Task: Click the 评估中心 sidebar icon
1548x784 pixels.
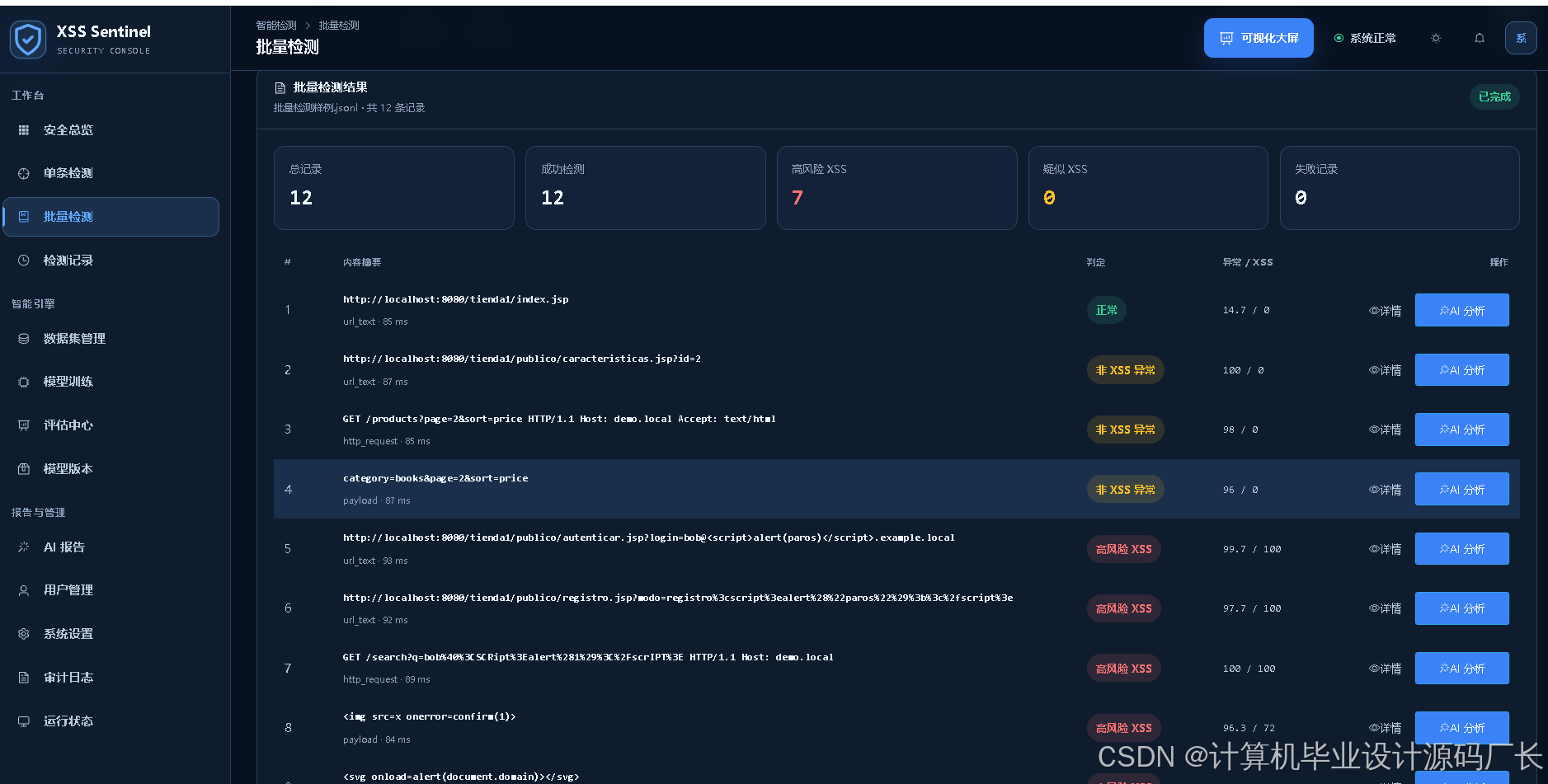Action: (24, 425)
